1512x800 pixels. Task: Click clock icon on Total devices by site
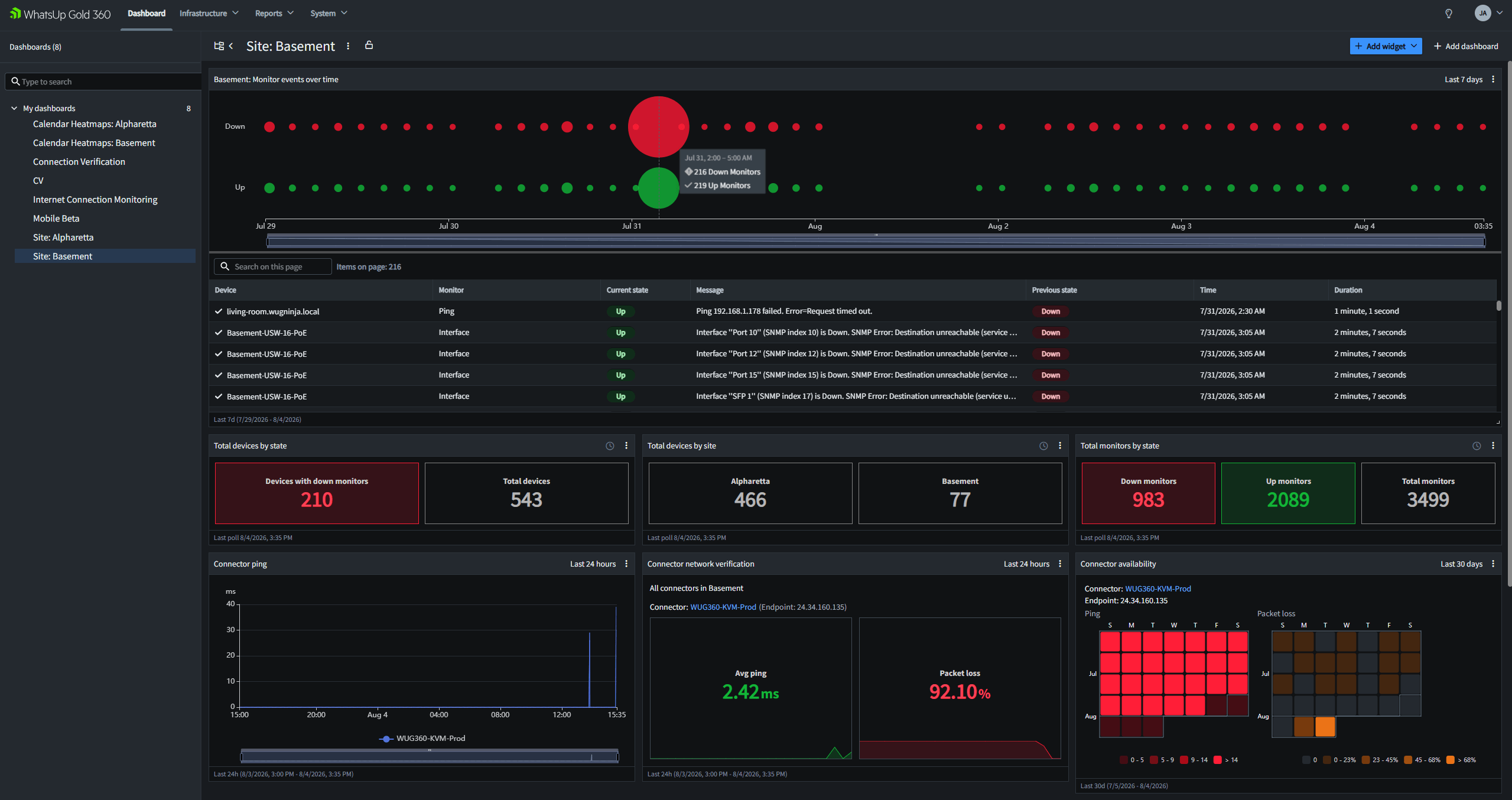point(1043,446)
